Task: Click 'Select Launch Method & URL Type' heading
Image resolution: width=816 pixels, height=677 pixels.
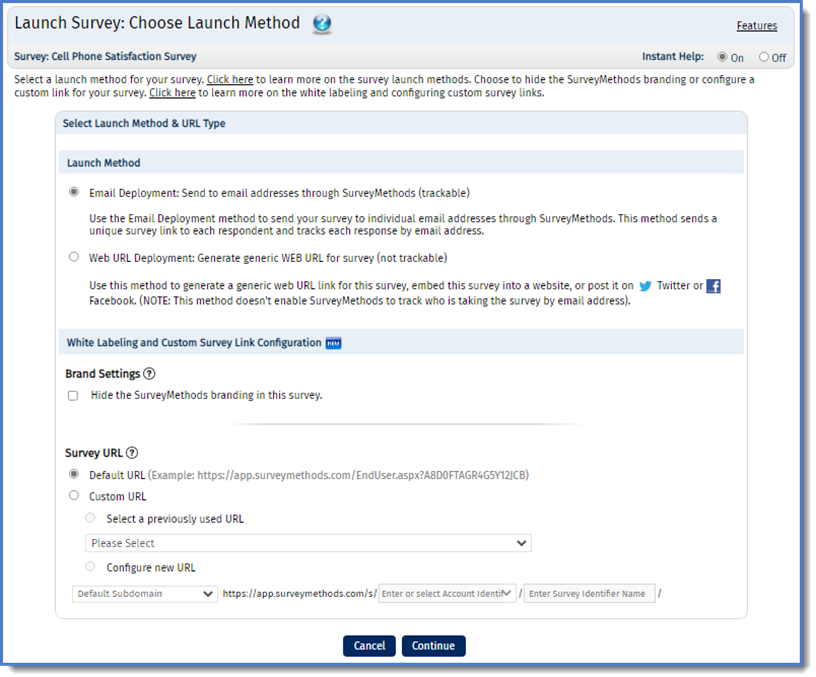Action: click(x=144, y=123)
